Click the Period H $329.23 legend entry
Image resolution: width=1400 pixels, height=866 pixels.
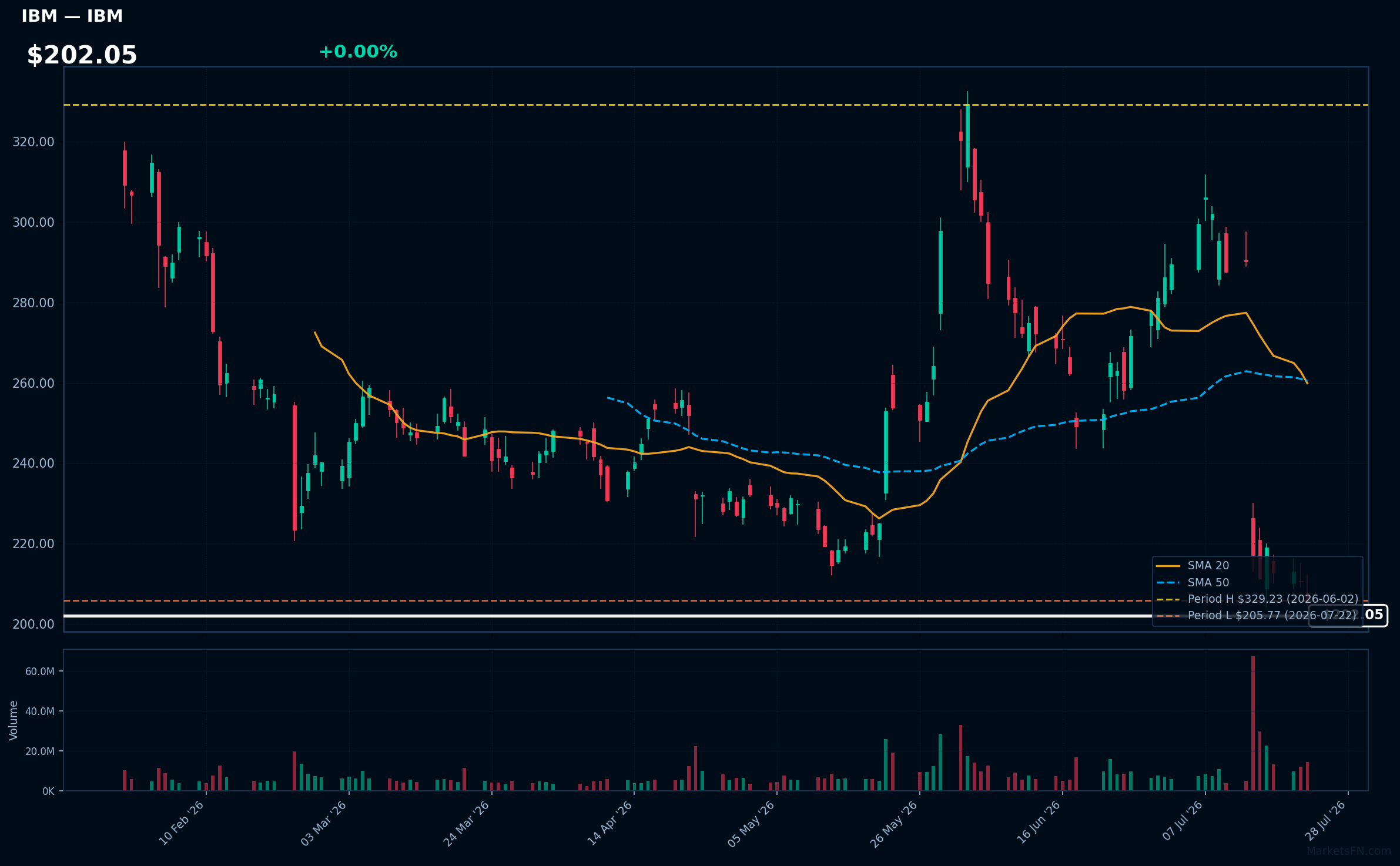click(x=1257, y=599)
